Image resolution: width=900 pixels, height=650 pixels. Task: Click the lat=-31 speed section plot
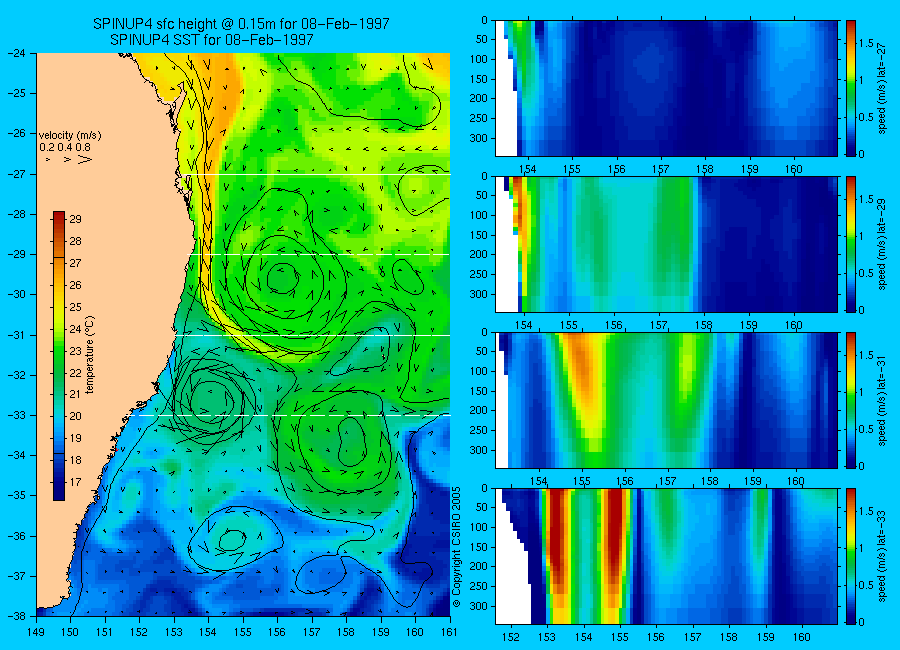click(x=666, y=400)
